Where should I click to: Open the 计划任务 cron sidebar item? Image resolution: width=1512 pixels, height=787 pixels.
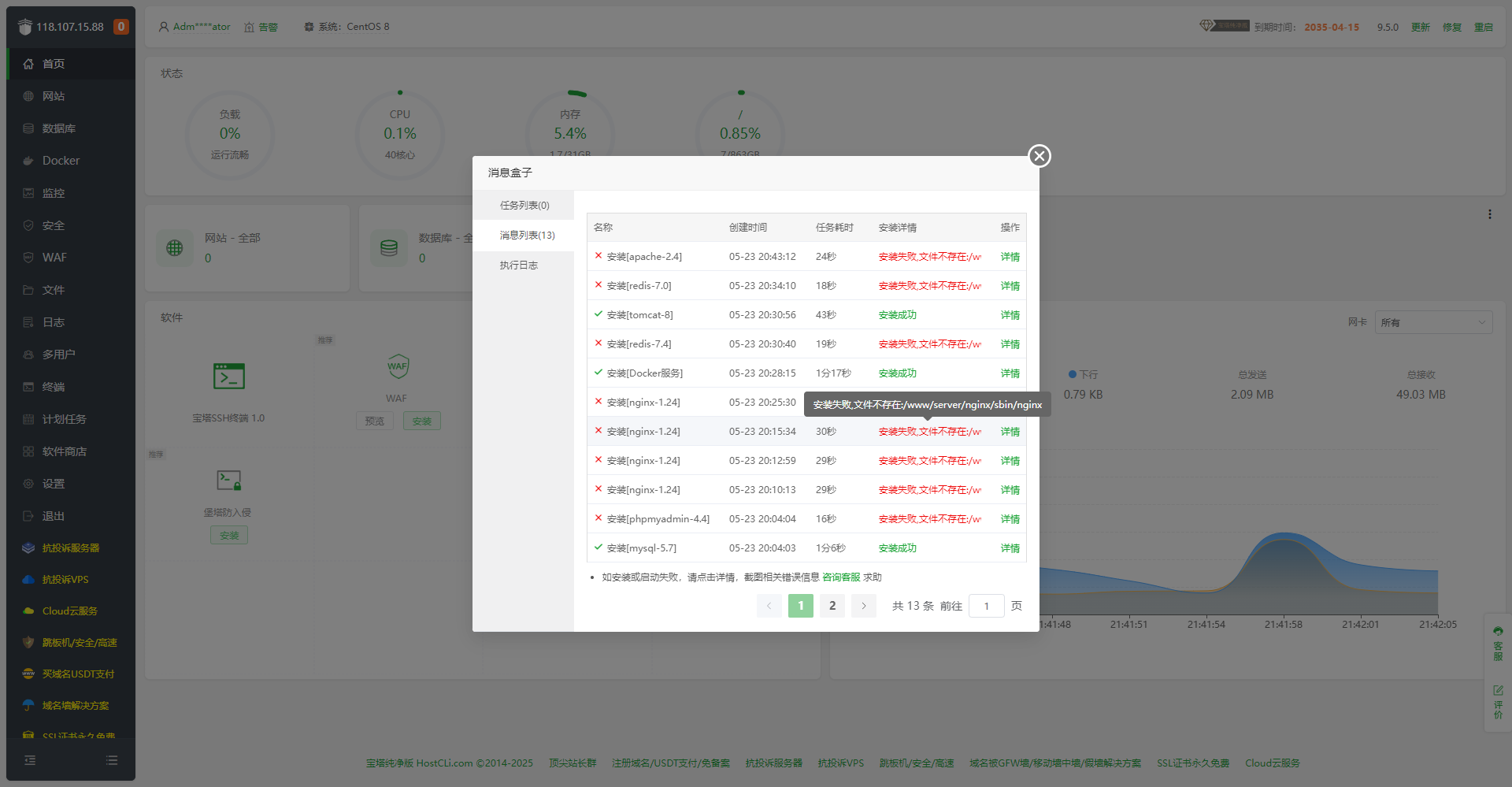(x=71, y=419)
